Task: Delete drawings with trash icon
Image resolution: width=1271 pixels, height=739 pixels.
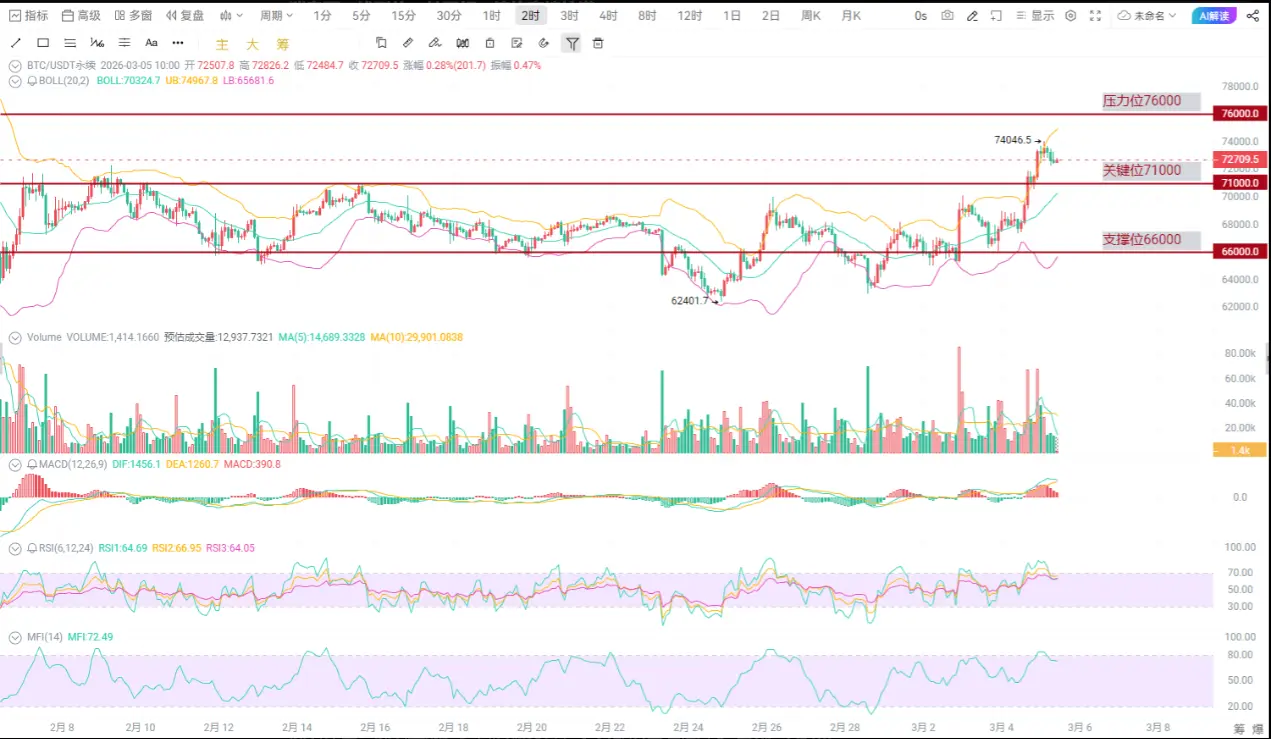Action: pos(598,43)
